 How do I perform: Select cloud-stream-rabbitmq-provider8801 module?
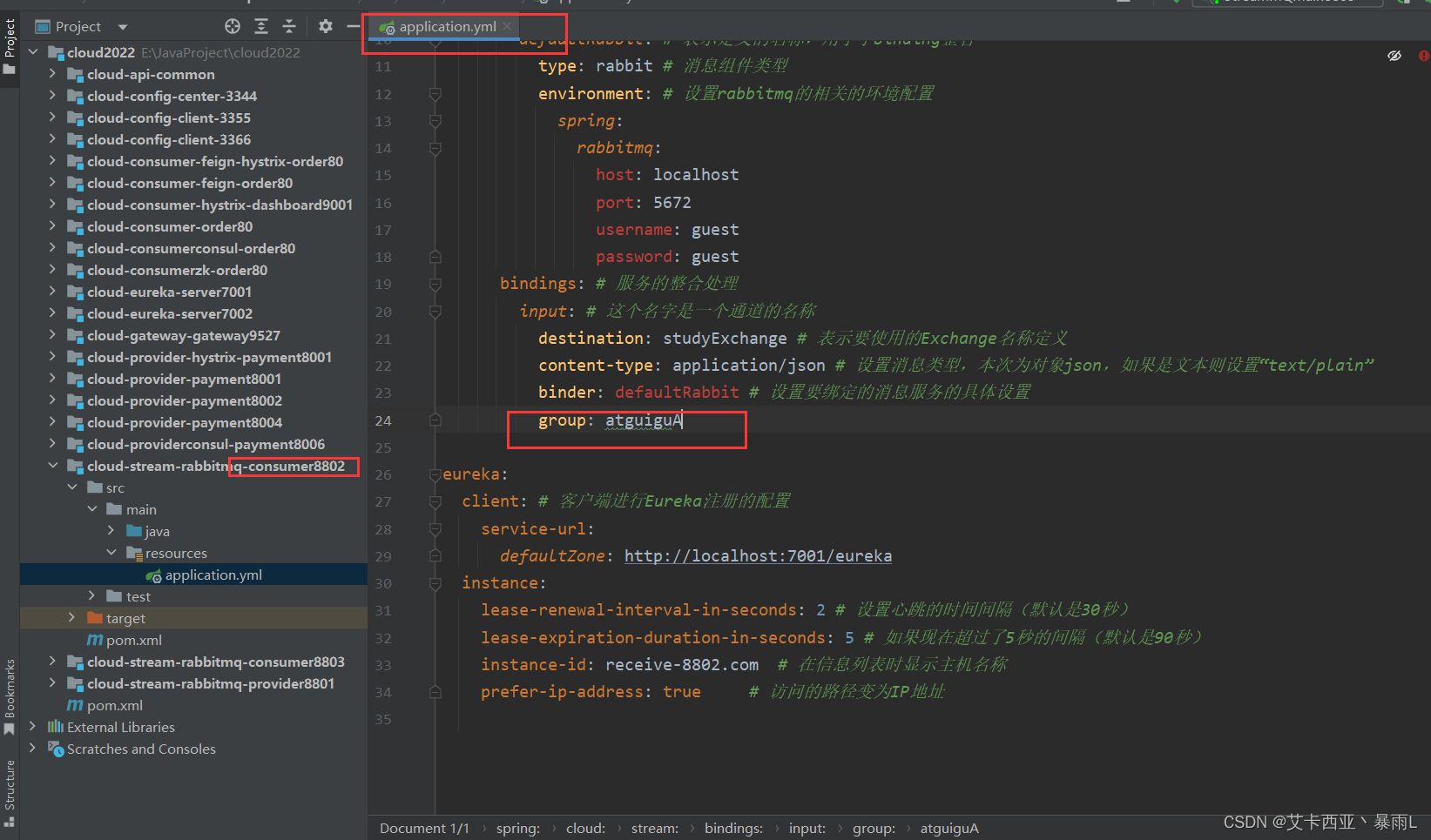click(210, 683)
